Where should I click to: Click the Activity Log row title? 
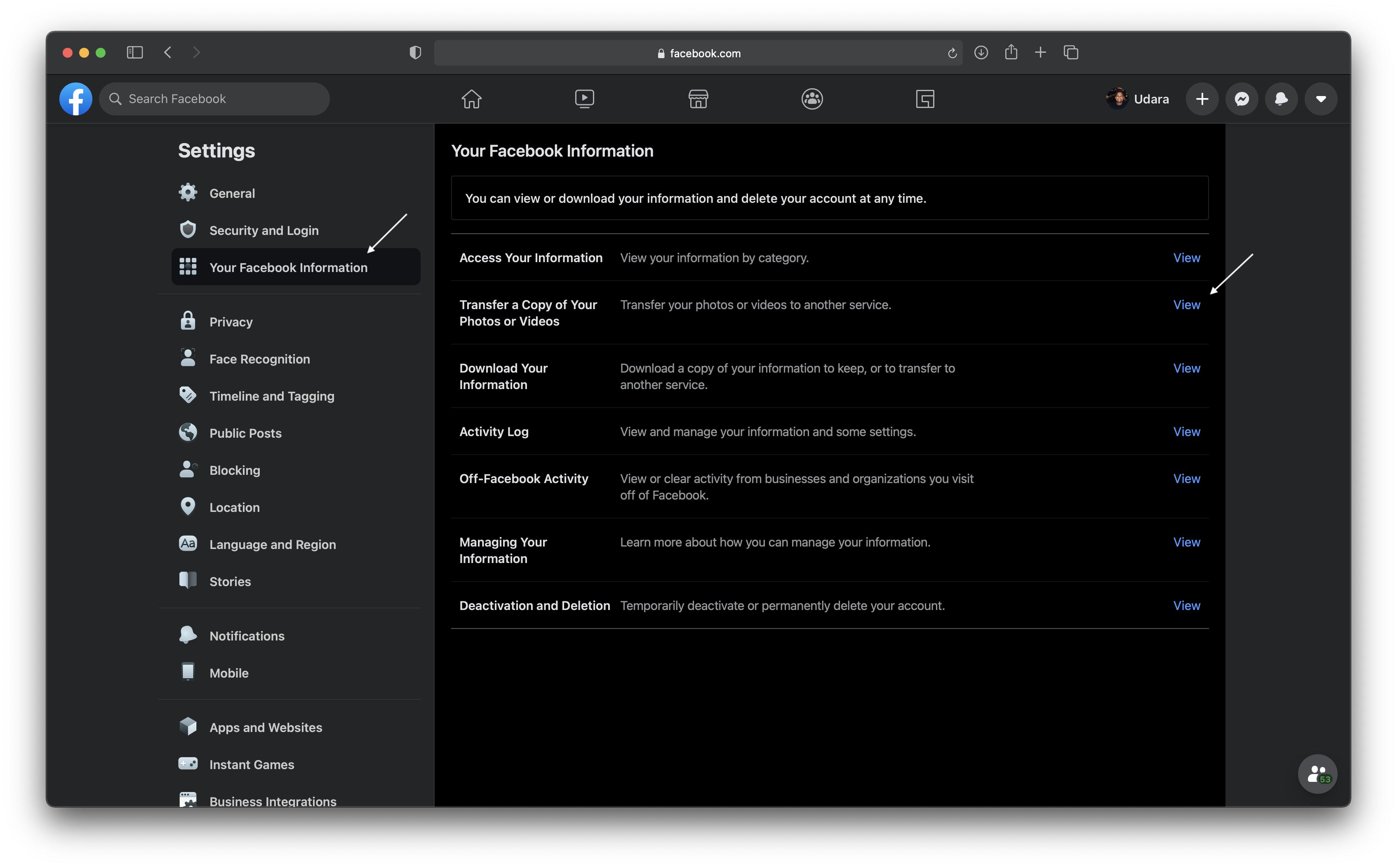(x=494, y=432)
